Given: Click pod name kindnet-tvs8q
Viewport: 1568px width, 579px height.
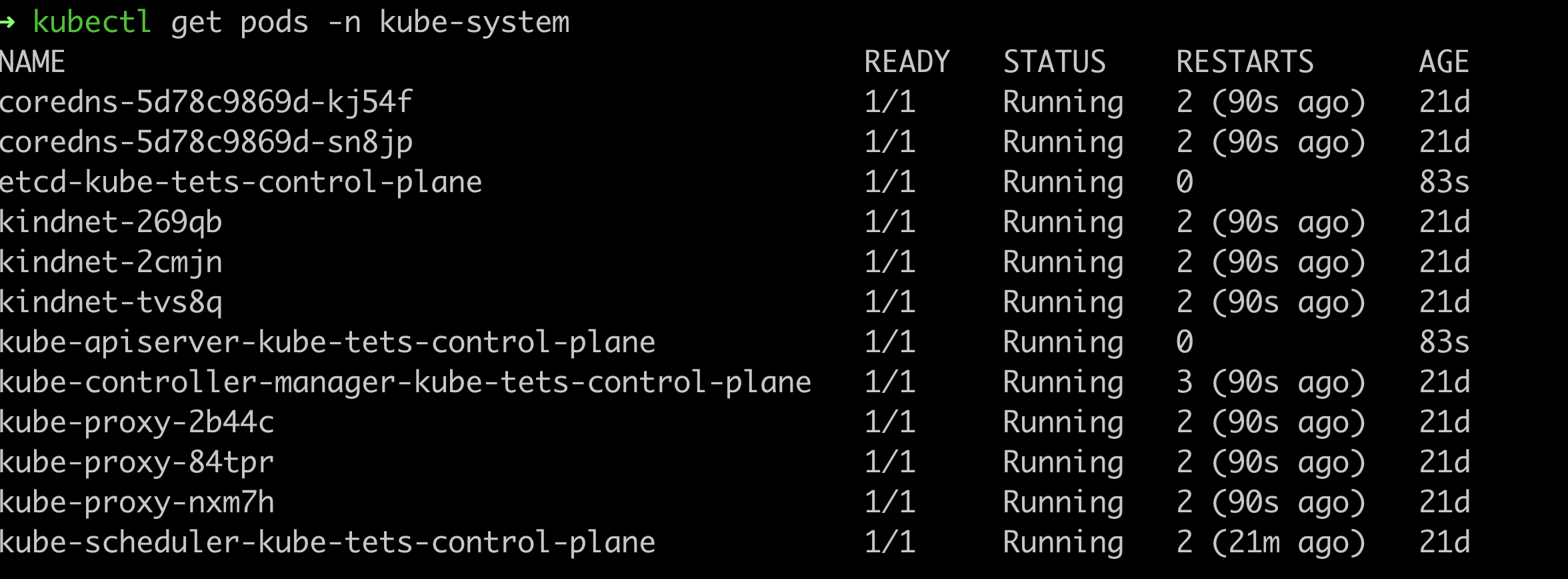Looking at the screenshot, I should 111,302.
